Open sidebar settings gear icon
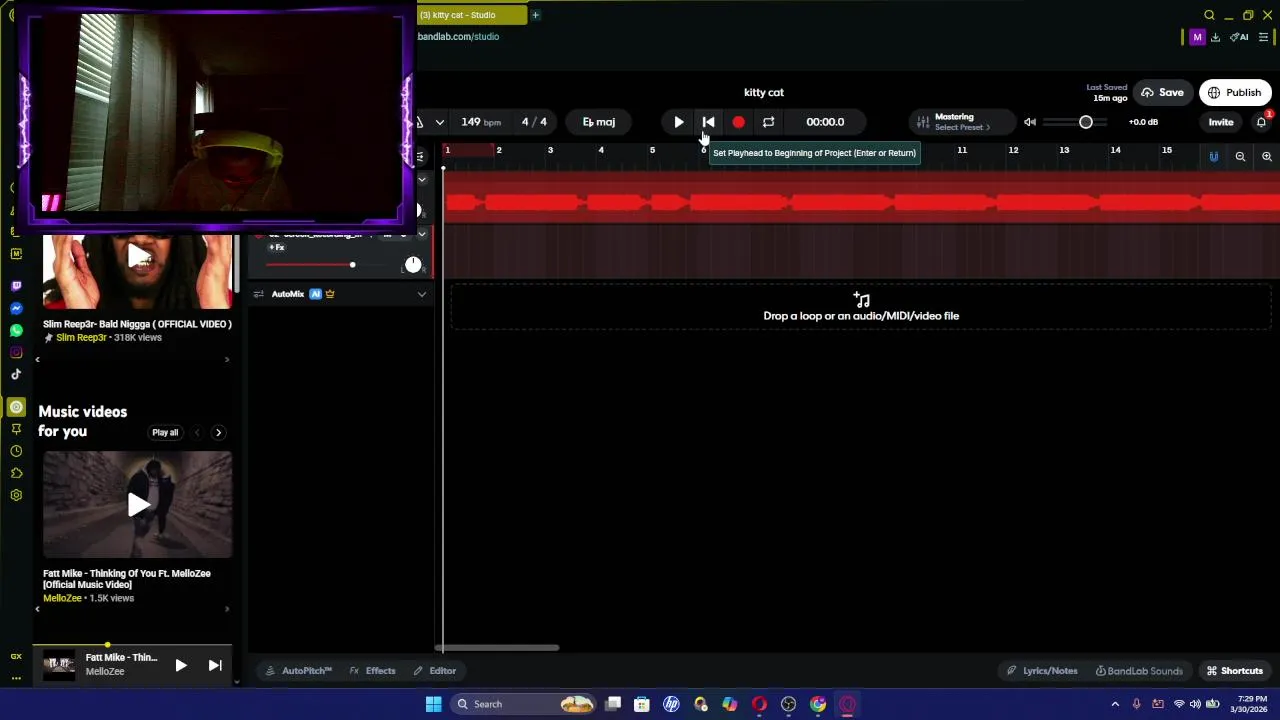The image size is (1280, 720). [16, 495]
